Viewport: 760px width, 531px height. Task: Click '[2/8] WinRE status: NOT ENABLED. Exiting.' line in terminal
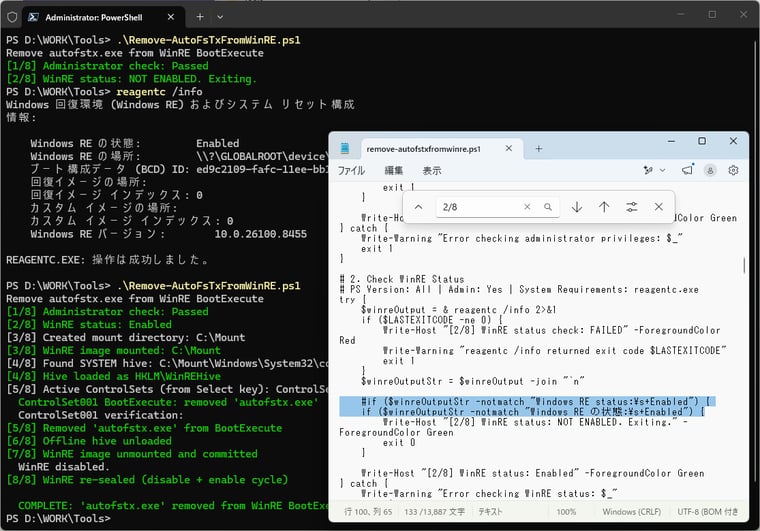click(x=131, y=78)
